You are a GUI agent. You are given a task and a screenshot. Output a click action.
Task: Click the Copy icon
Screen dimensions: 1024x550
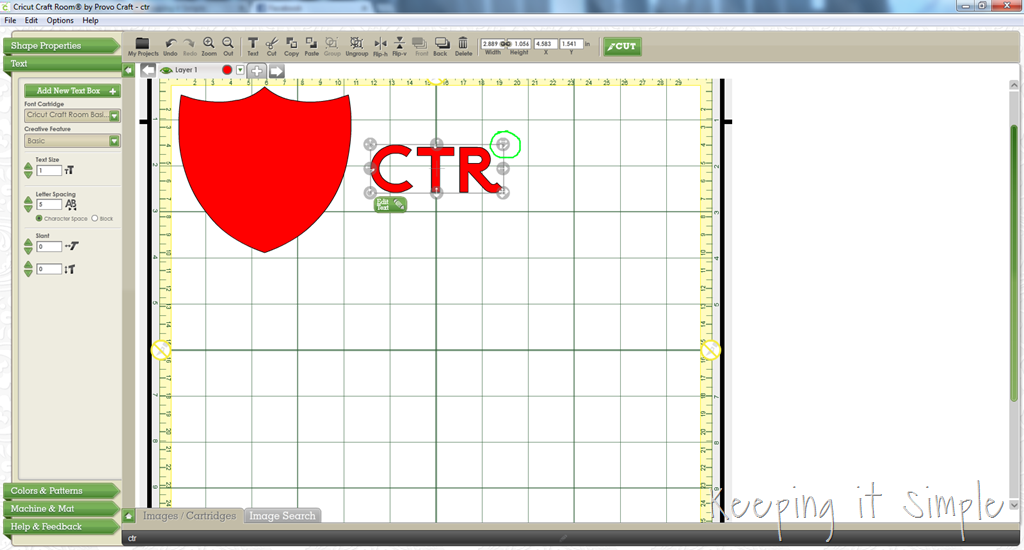(291, 43)
